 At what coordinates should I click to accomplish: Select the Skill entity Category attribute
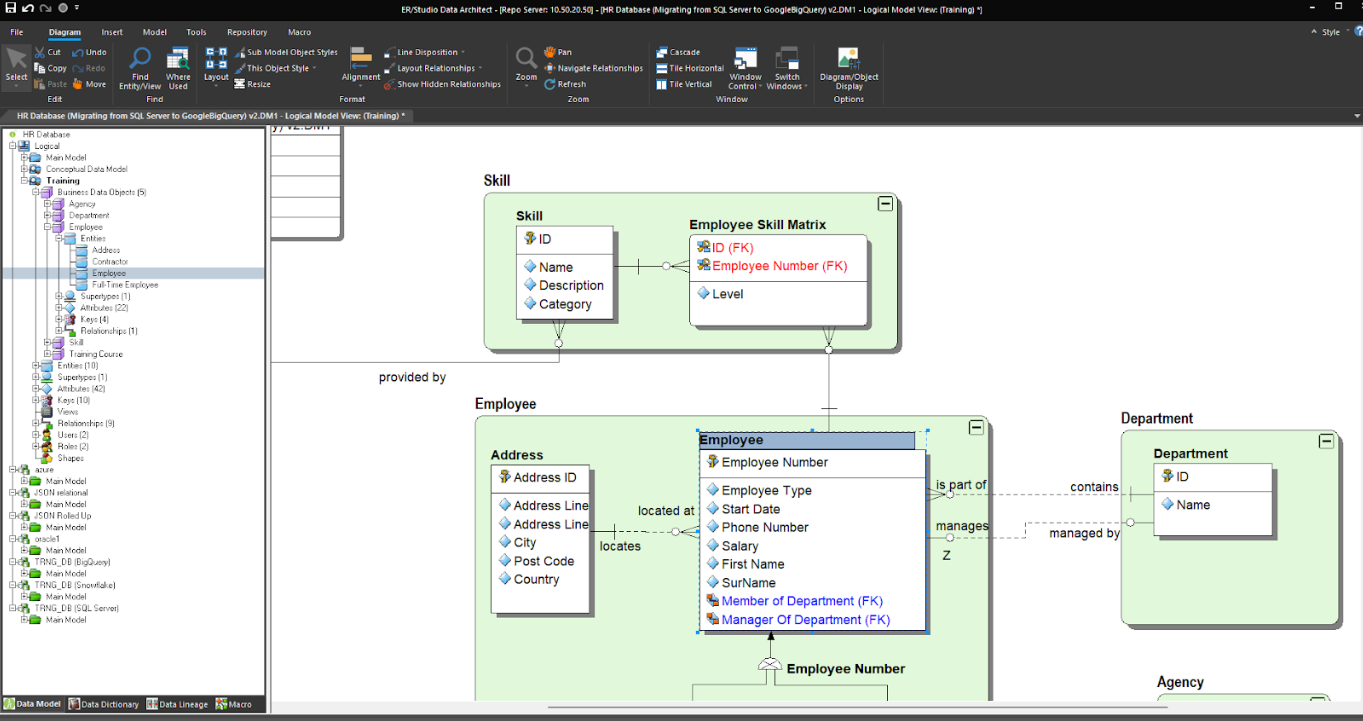(x=566, y=304)
